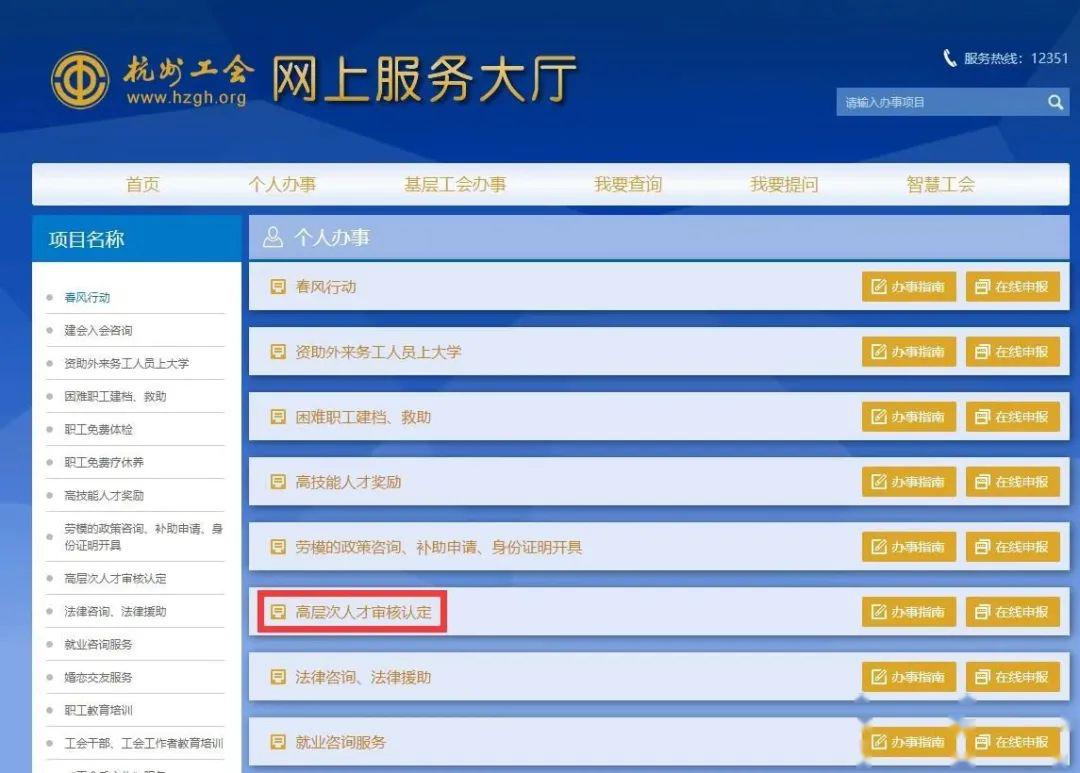The image size is (1080, 773).
Task: Select 工会干部、工会工作者教育培训 in sidebar
Action: (143, 744)
